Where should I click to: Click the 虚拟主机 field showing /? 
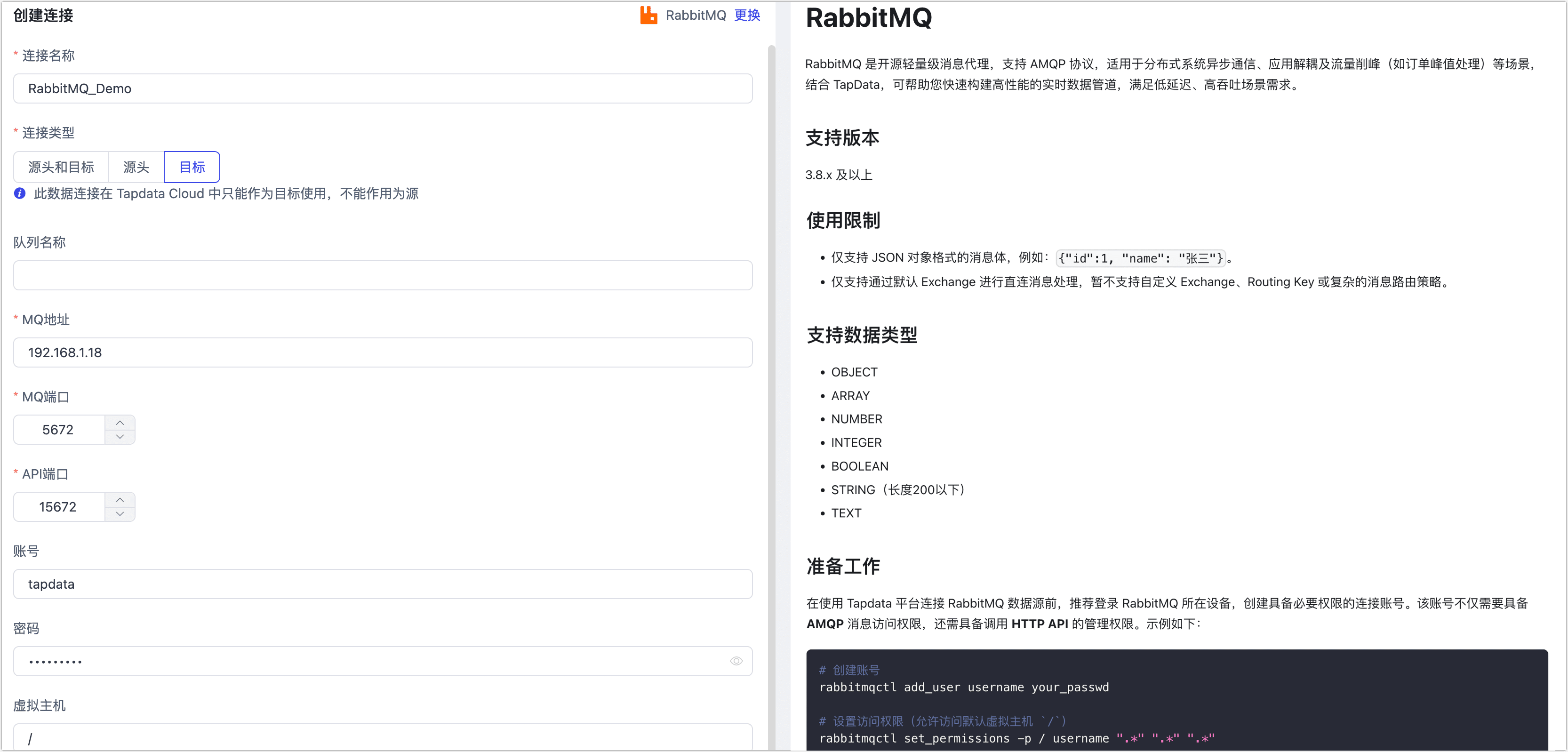tap(382, 737)
